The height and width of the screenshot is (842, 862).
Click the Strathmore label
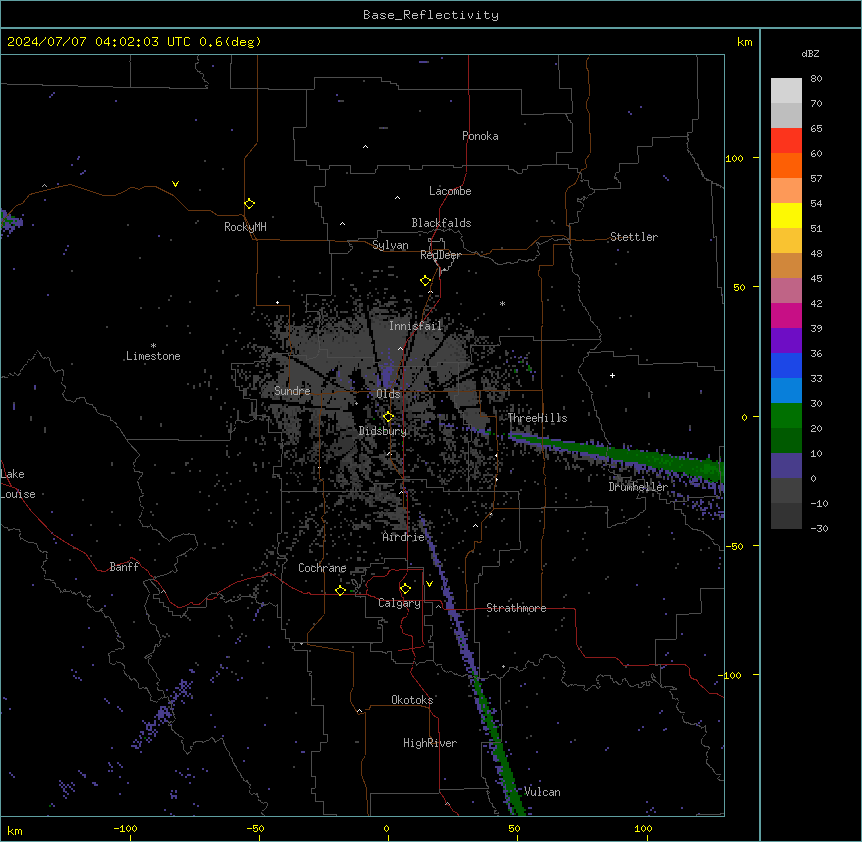pos(516,608)
